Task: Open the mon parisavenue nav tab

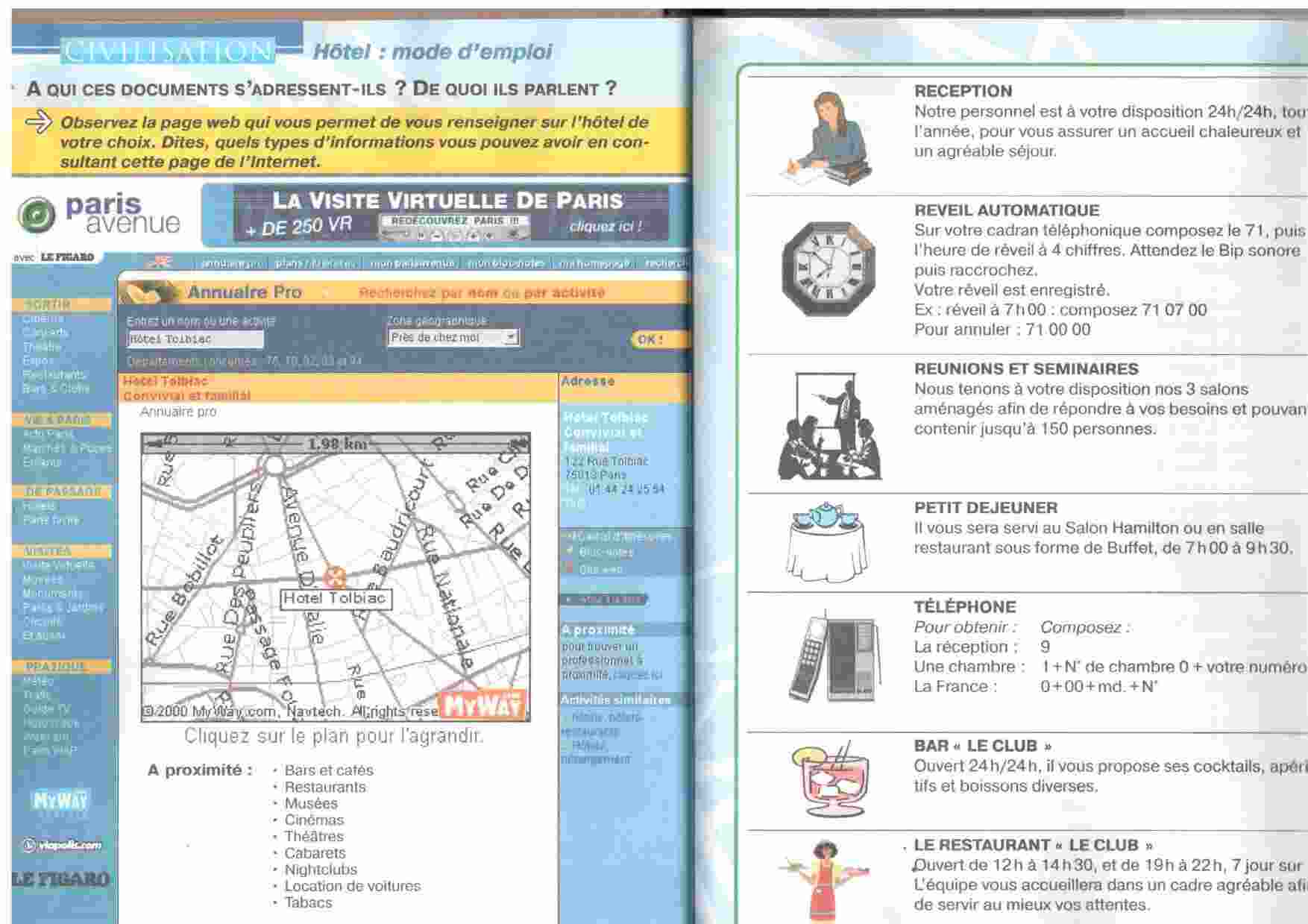Action: coord(412,263)
